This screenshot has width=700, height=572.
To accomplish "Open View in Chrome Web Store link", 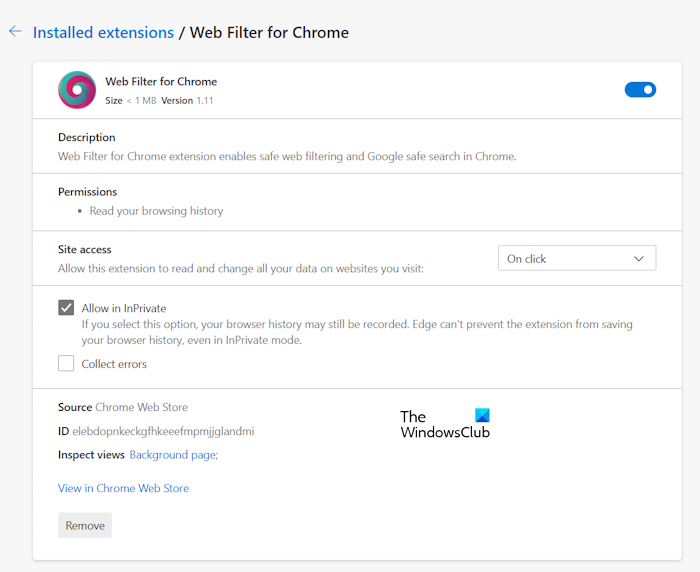I will pyautogui.click(x=123, y=488).
